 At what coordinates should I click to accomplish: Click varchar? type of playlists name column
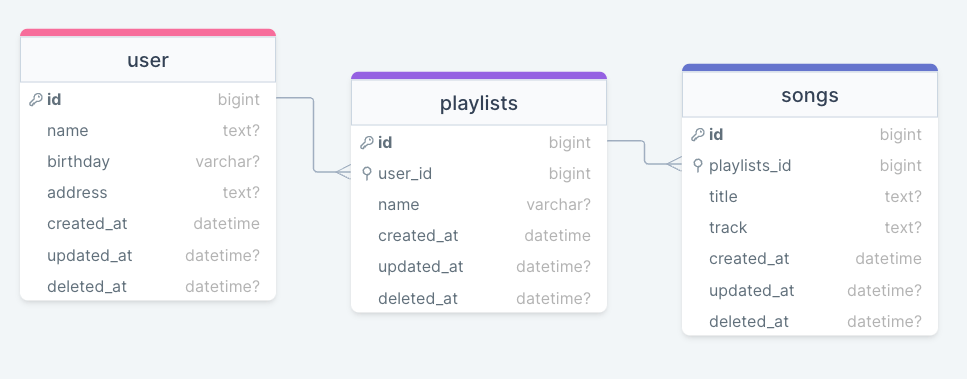558,205
